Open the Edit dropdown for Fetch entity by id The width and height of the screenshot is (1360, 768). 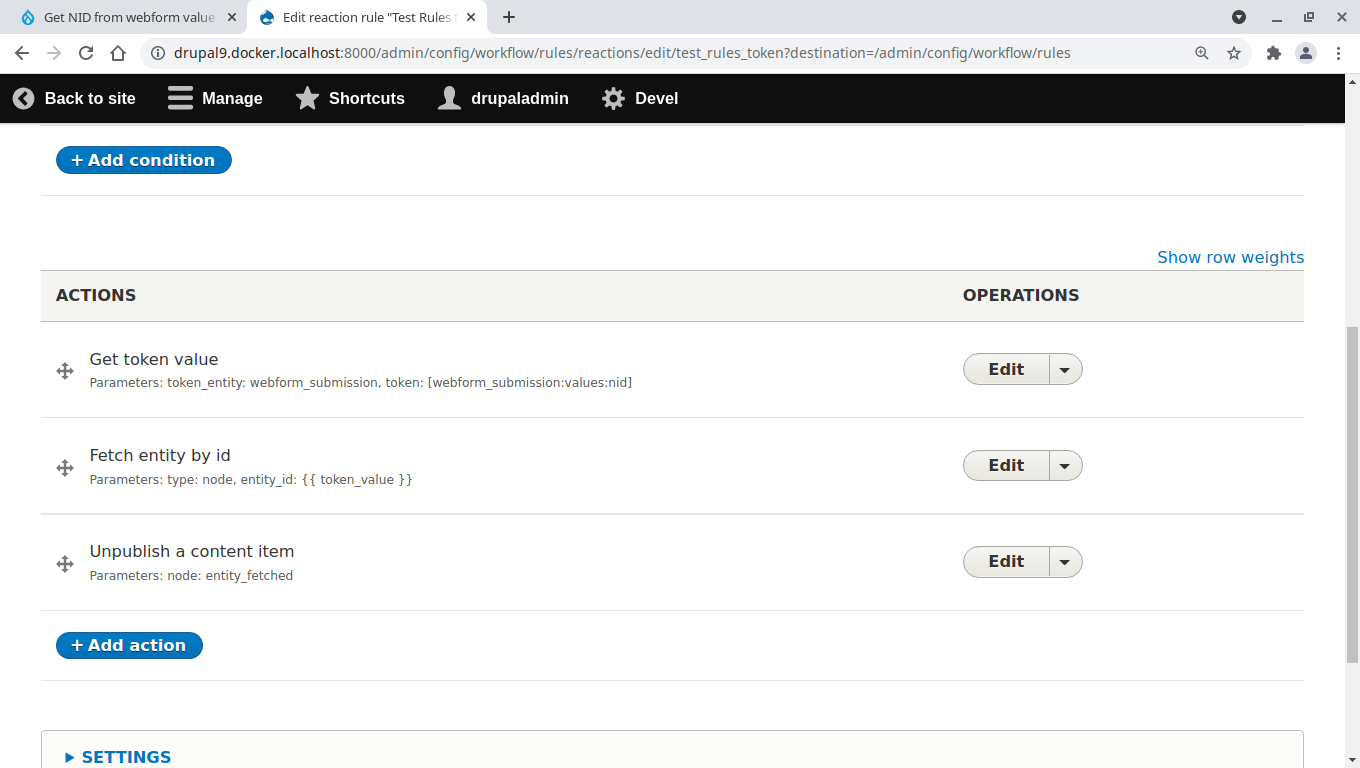coord(1065,465)
